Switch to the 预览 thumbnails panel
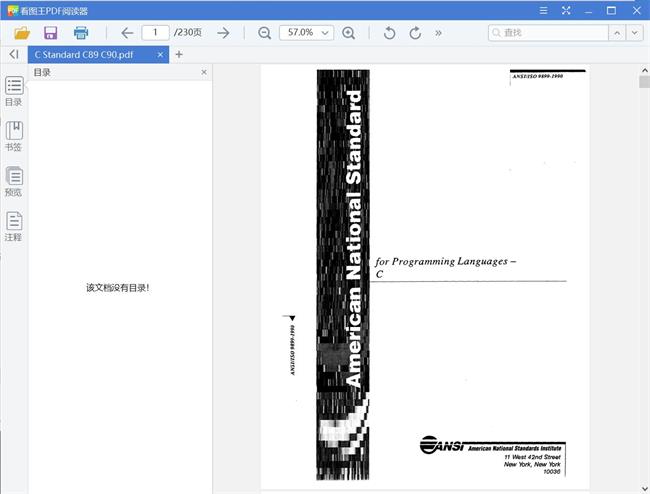The height and width of the screenshot is (494, 650). [14, 181]
